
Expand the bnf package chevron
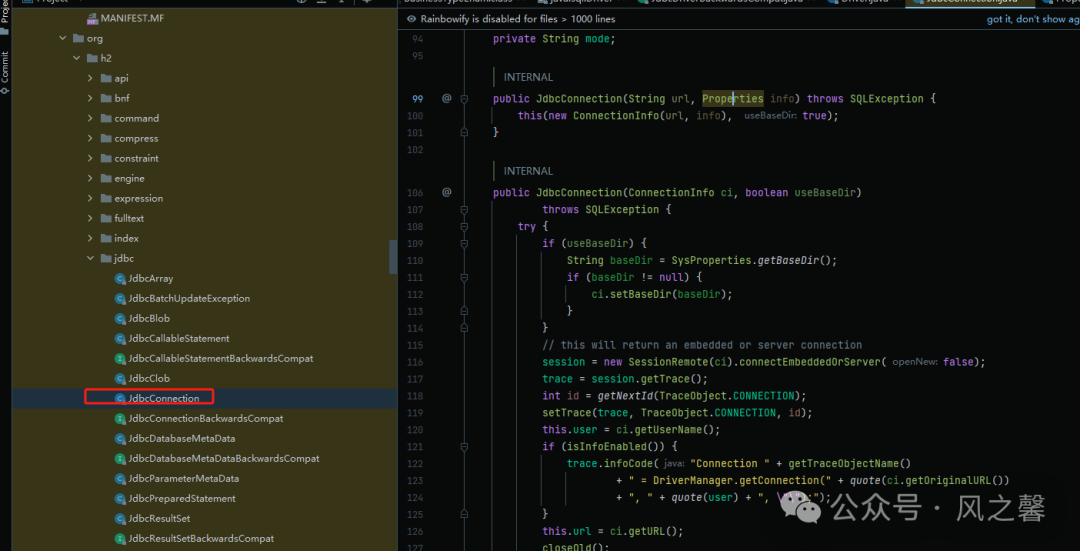[90, 98]
